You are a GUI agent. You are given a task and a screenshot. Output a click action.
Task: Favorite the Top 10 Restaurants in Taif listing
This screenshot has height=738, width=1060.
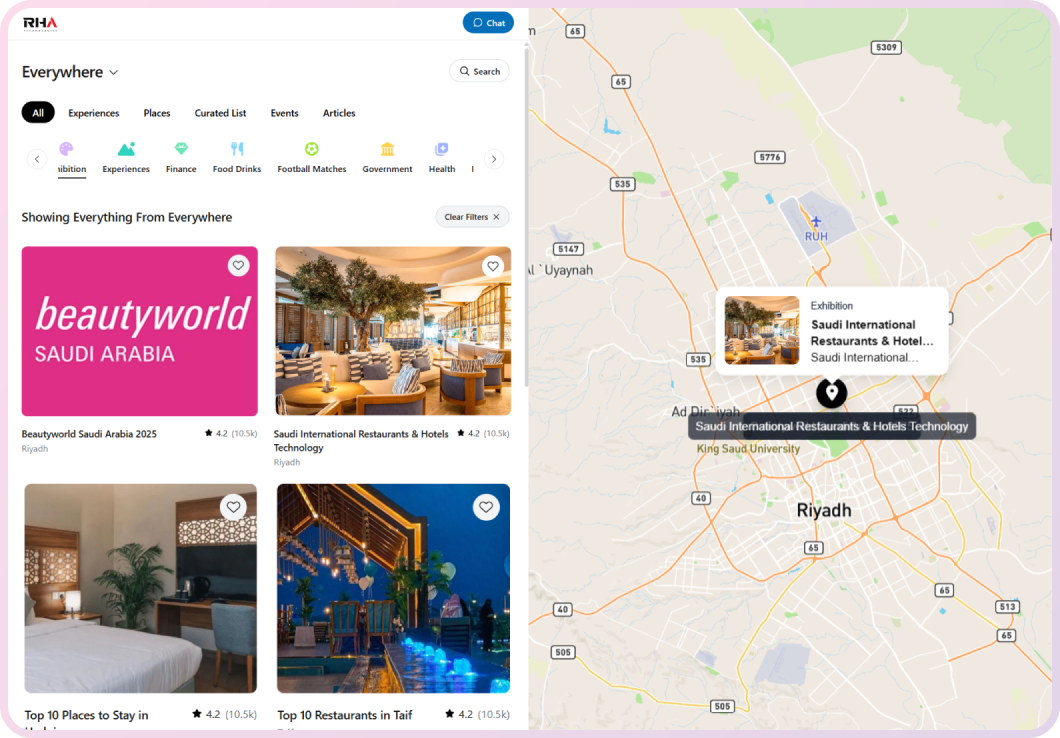(x=487, y=507)
